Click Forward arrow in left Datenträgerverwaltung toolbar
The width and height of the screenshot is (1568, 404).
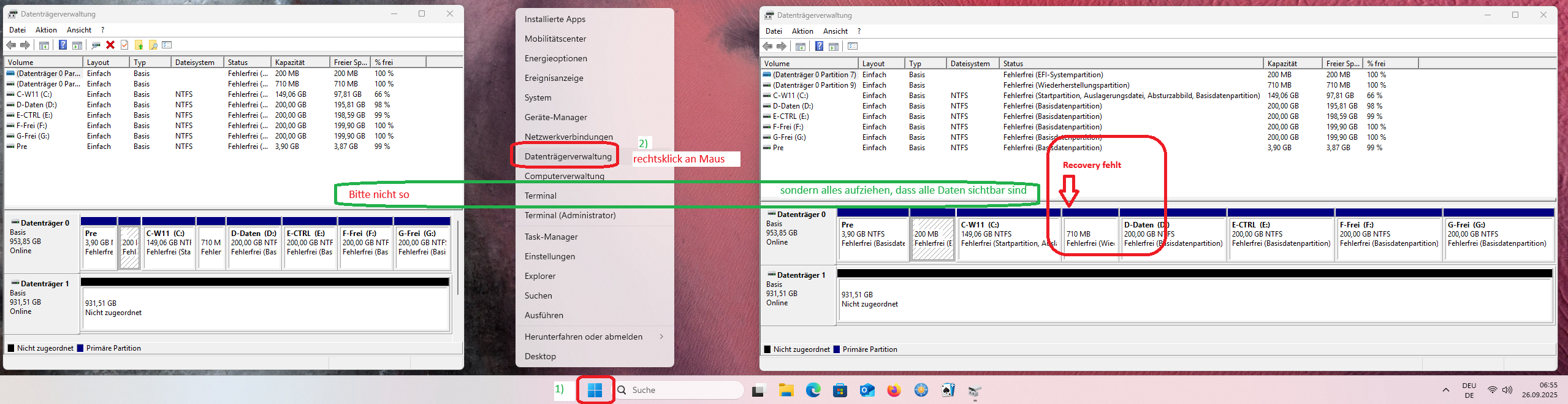[x=25, y=45]
